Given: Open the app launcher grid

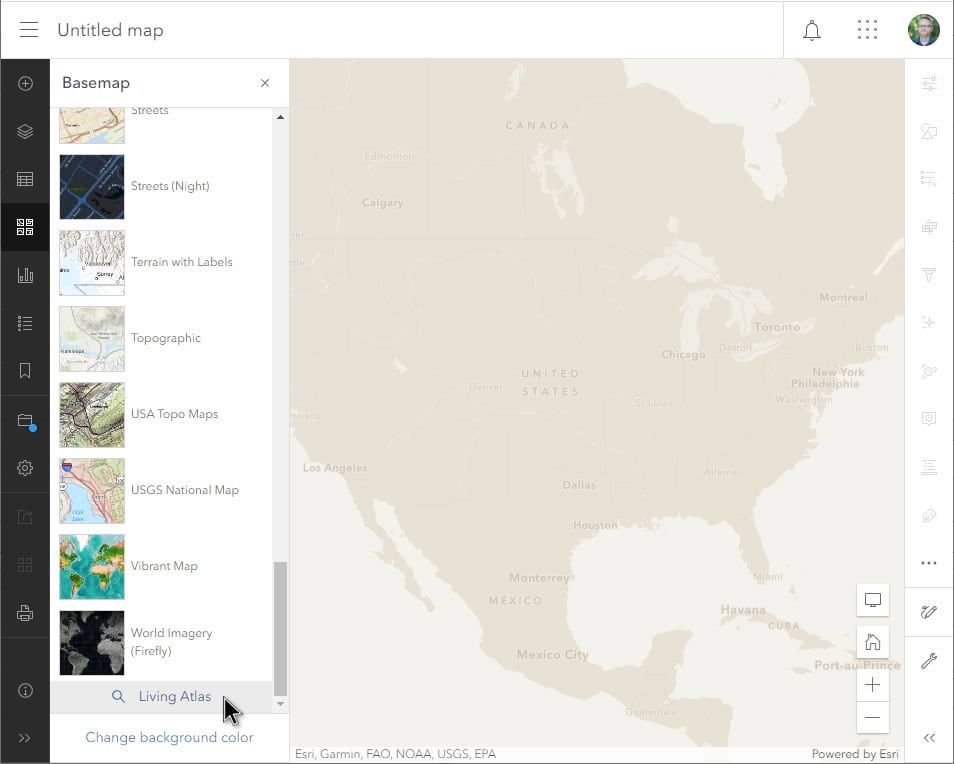Looking at the screenshot, I should click(867, 30).
